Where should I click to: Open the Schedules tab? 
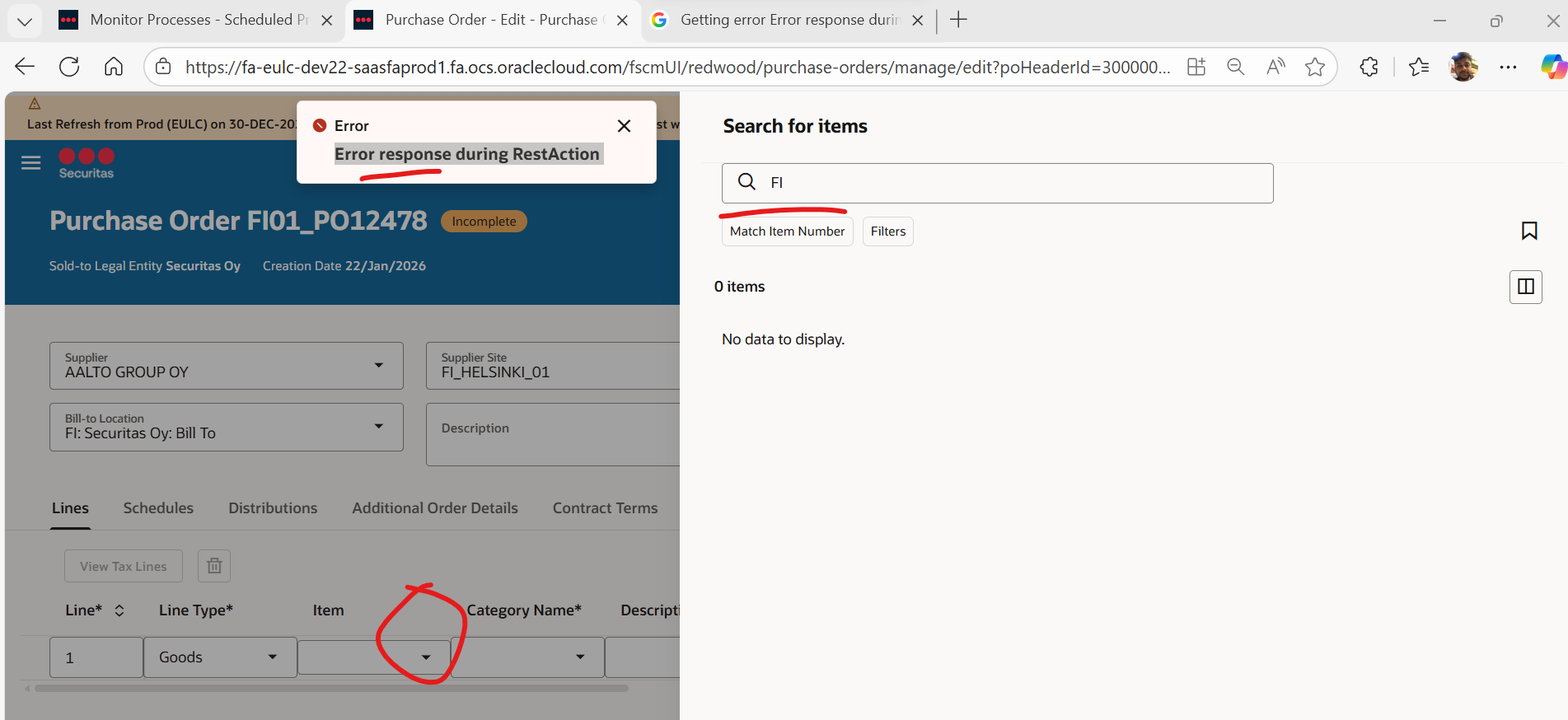[158, 508]
